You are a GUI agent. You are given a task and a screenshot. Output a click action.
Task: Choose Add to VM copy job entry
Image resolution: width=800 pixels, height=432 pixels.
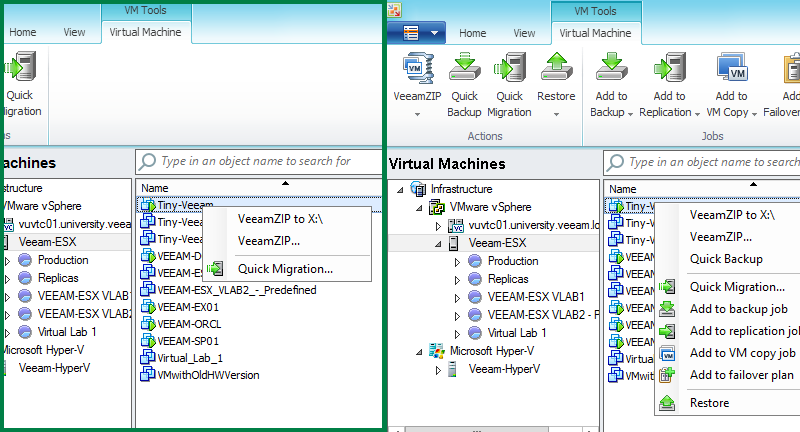742,353
